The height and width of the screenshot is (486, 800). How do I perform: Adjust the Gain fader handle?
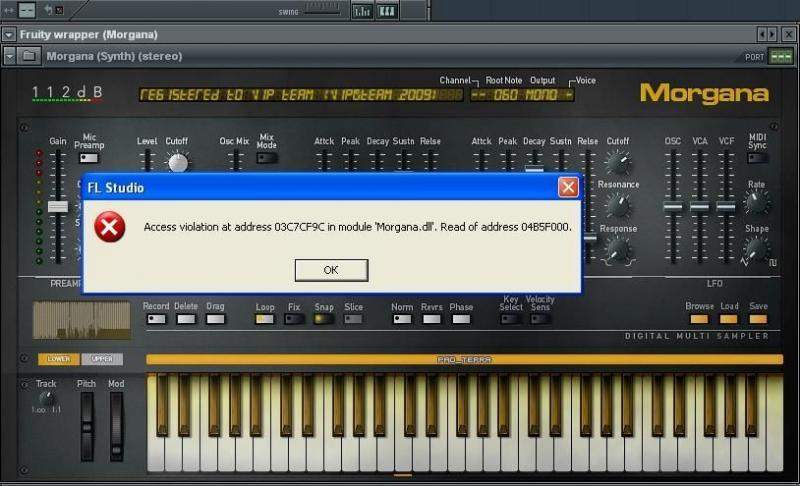pyautogui.click(x=58, y=207)
